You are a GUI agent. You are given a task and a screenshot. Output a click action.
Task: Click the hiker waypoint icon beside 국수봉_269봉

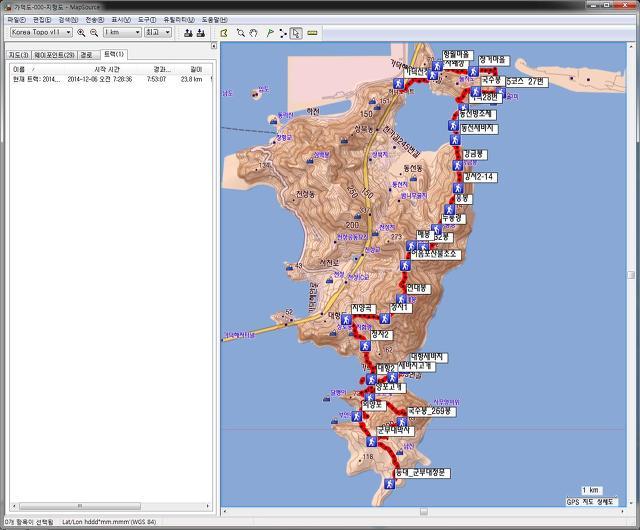tap(402, 422)
